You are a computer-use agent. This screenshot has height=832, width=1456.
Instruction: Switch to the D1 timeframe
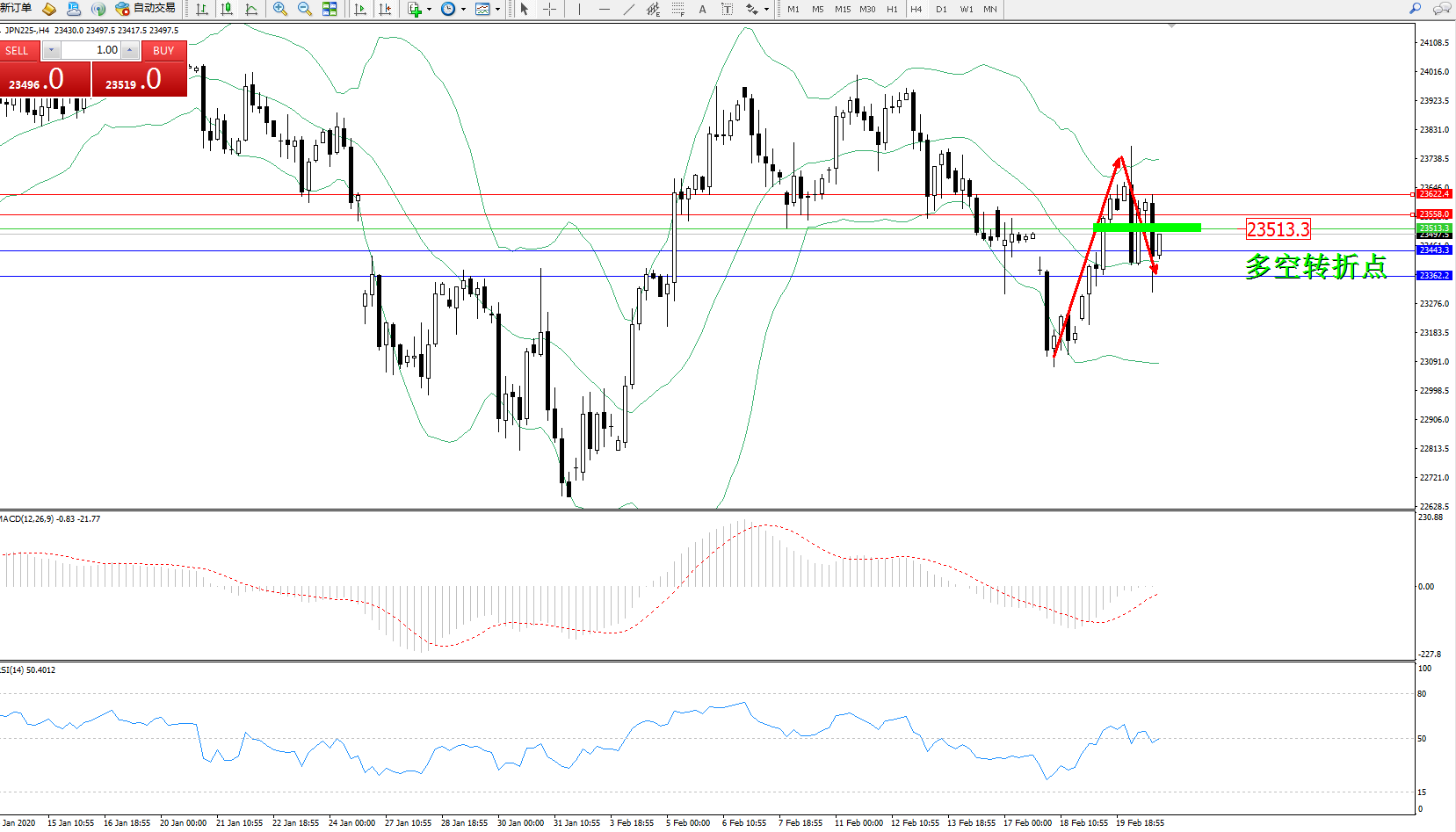coord(941,9)
